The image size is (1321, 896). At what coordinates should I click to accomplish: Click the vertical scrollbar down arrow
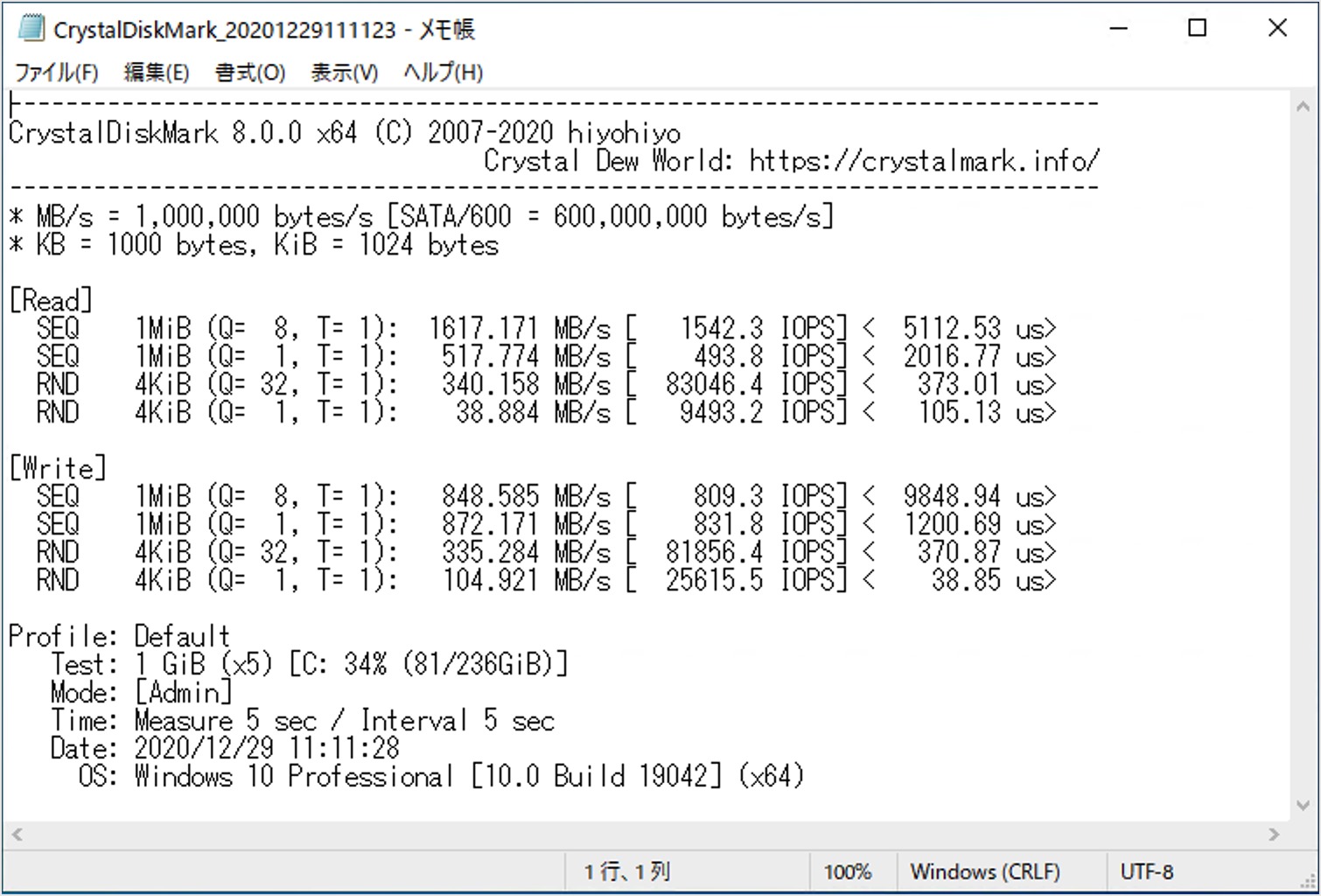[x=1302, y=805]
